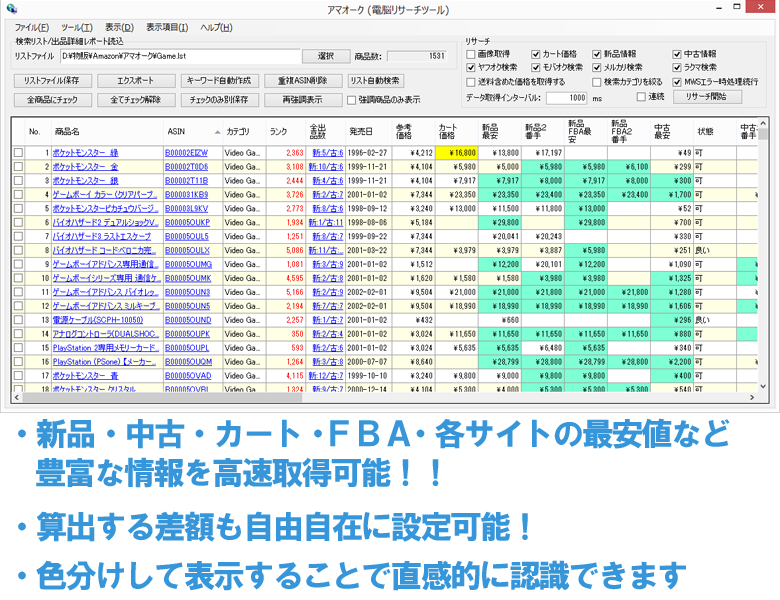Sort by the ASIN column header
The image size is (780, 600).
click(x=193, y=132)
